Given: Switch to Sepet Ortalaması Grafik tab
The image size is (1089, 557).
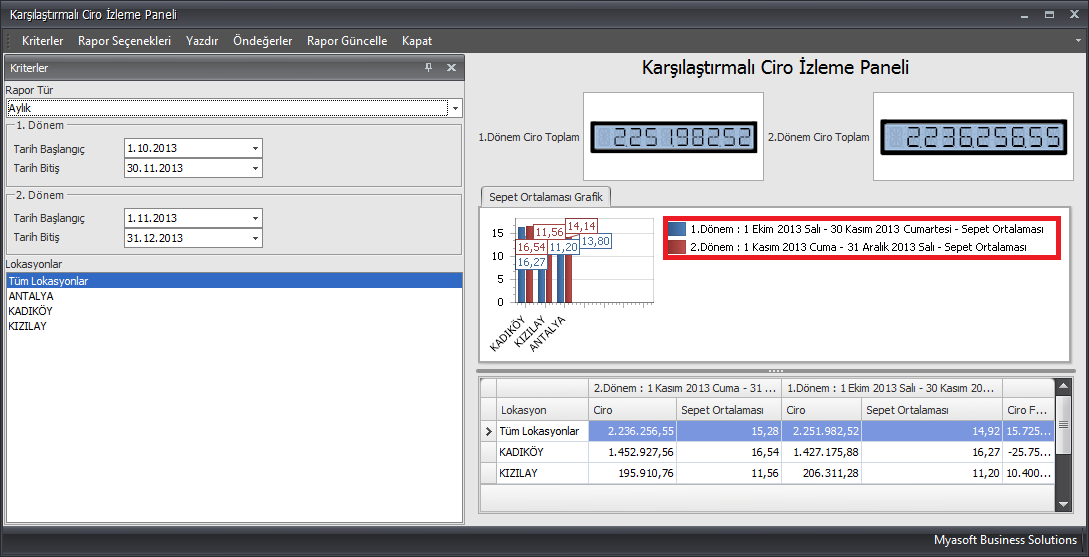Looking at the screenshot, I should 545,197.
